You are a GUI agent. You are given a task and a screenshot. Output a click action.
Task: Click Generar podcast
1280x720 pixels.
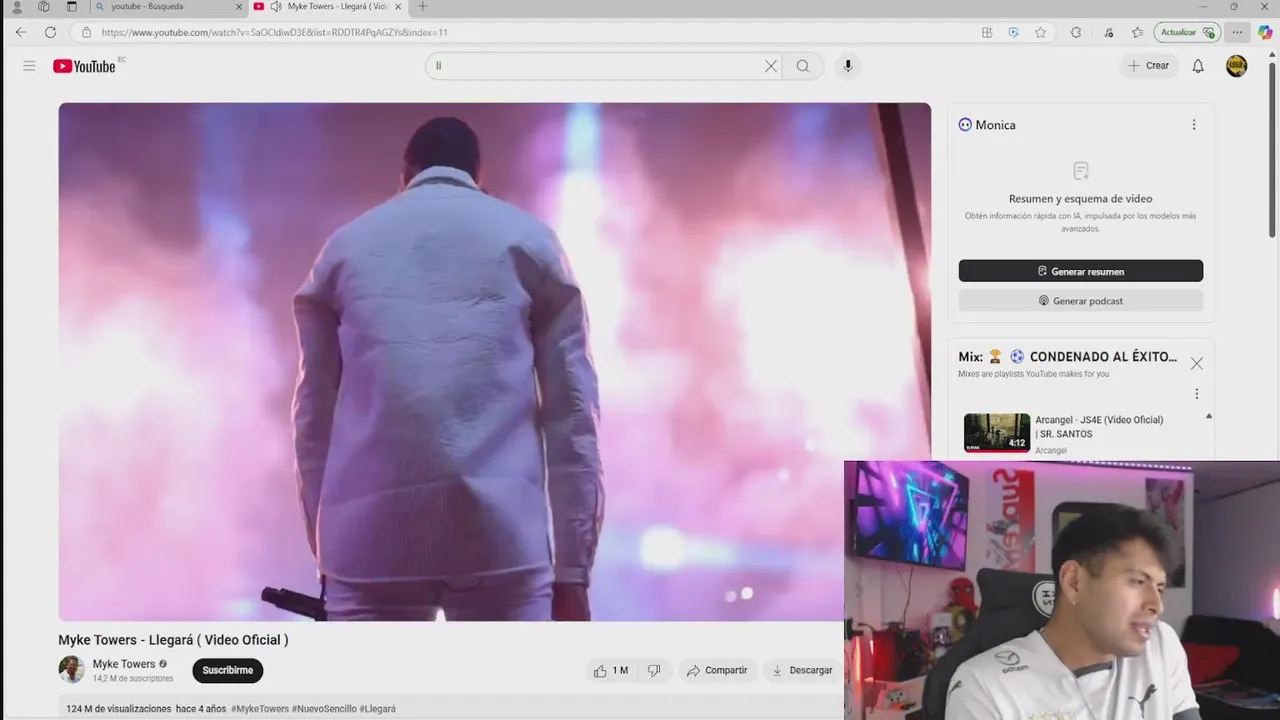(1081, 301)
